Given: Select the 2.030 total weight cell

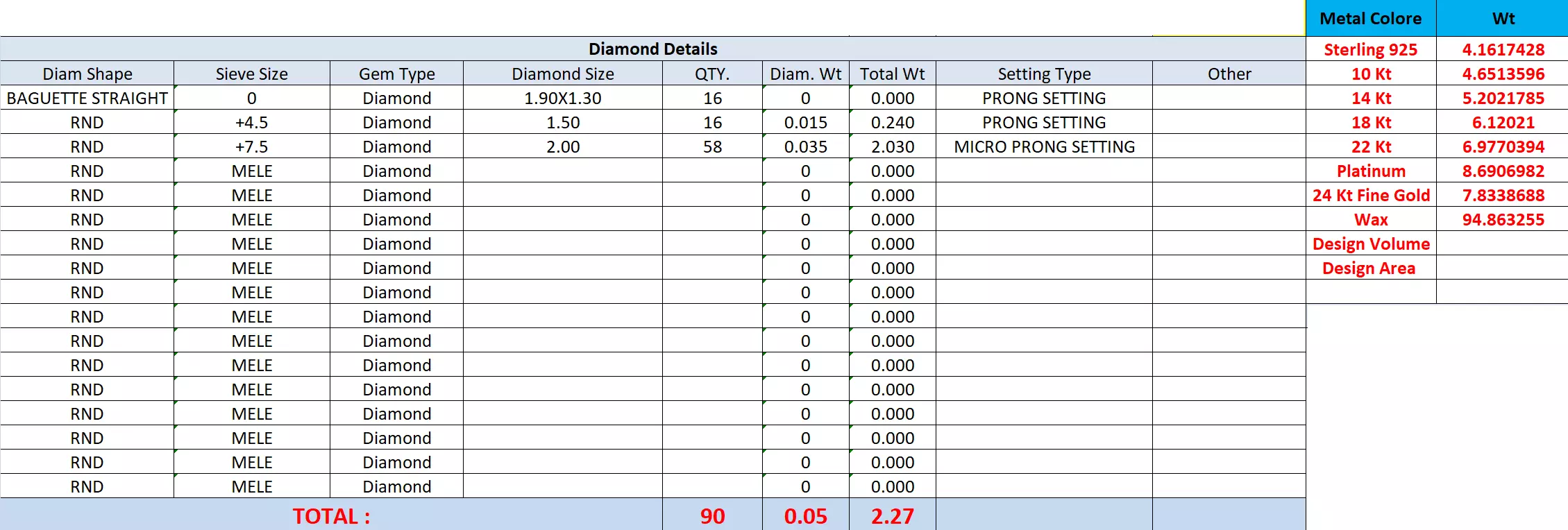Looking at the screenshot, I should pyautogui.click(x=892, y=146).
